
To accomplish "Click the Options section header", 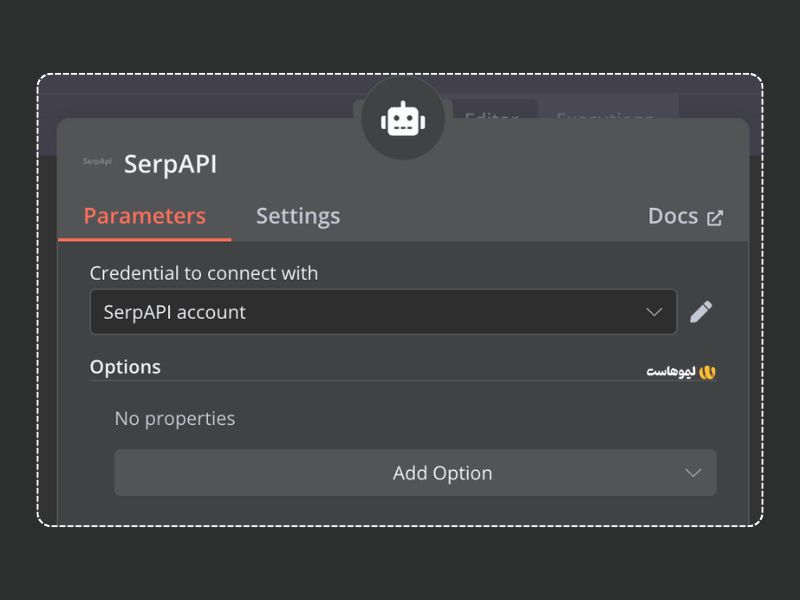I will (x=125, y=367).
